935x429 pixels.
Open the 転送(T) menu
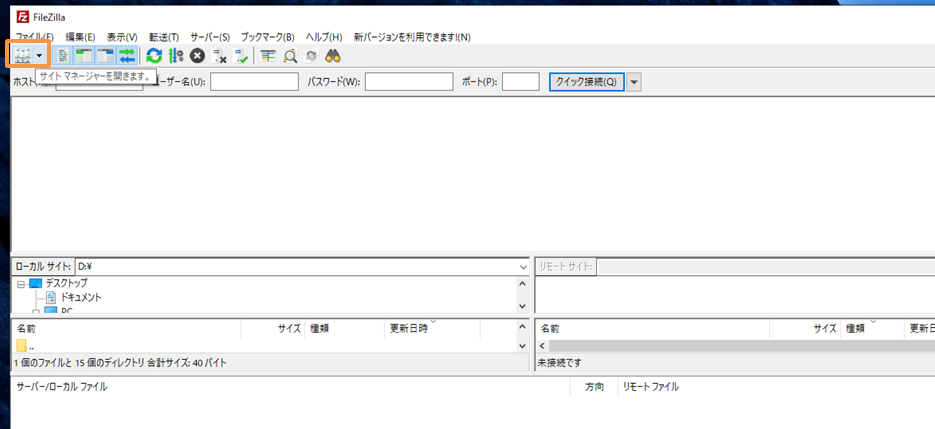164,37
